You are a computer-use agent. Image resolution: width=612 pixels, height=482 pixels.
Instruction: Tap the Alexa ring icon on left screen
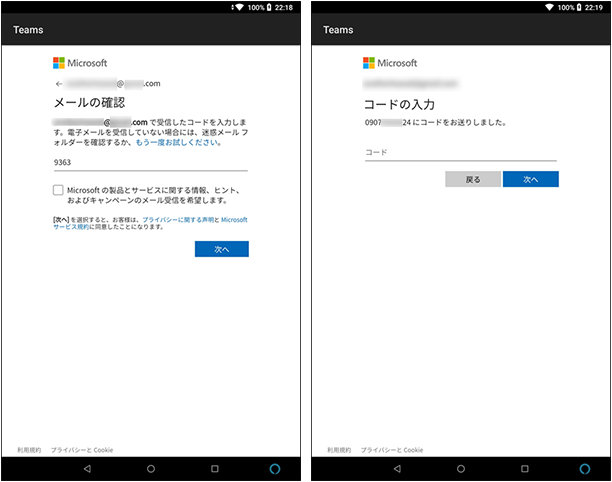[275, 469]
